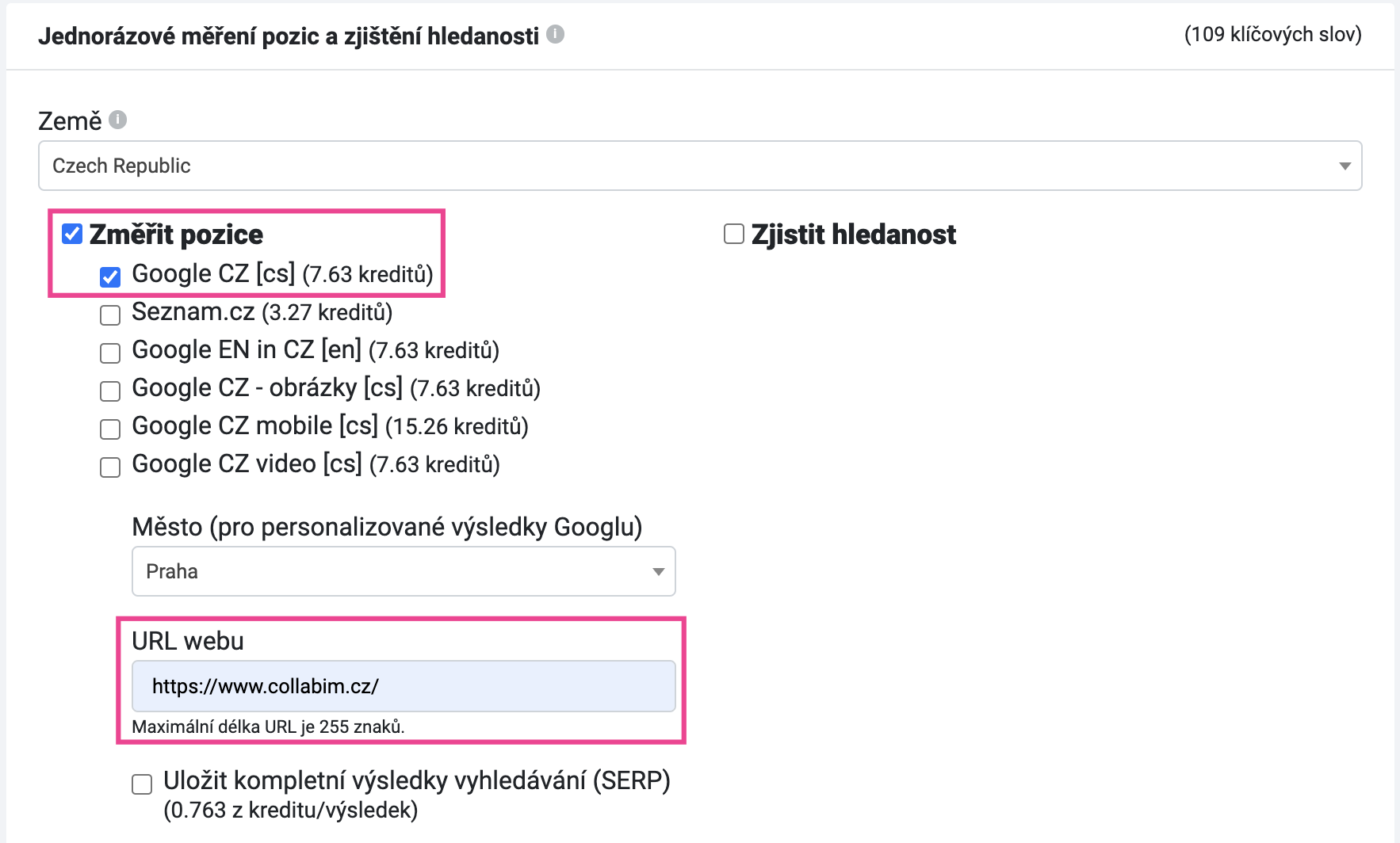
Task: Click info icon beside Jednorázové měření heading
Action: pyautogui.click(x=556, y=34)
